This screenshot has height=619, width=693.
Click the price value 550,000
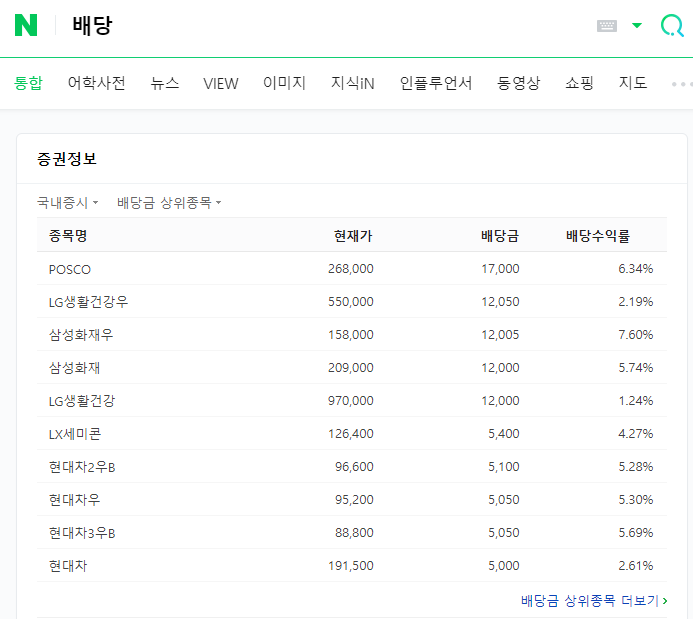coord(350,302)
